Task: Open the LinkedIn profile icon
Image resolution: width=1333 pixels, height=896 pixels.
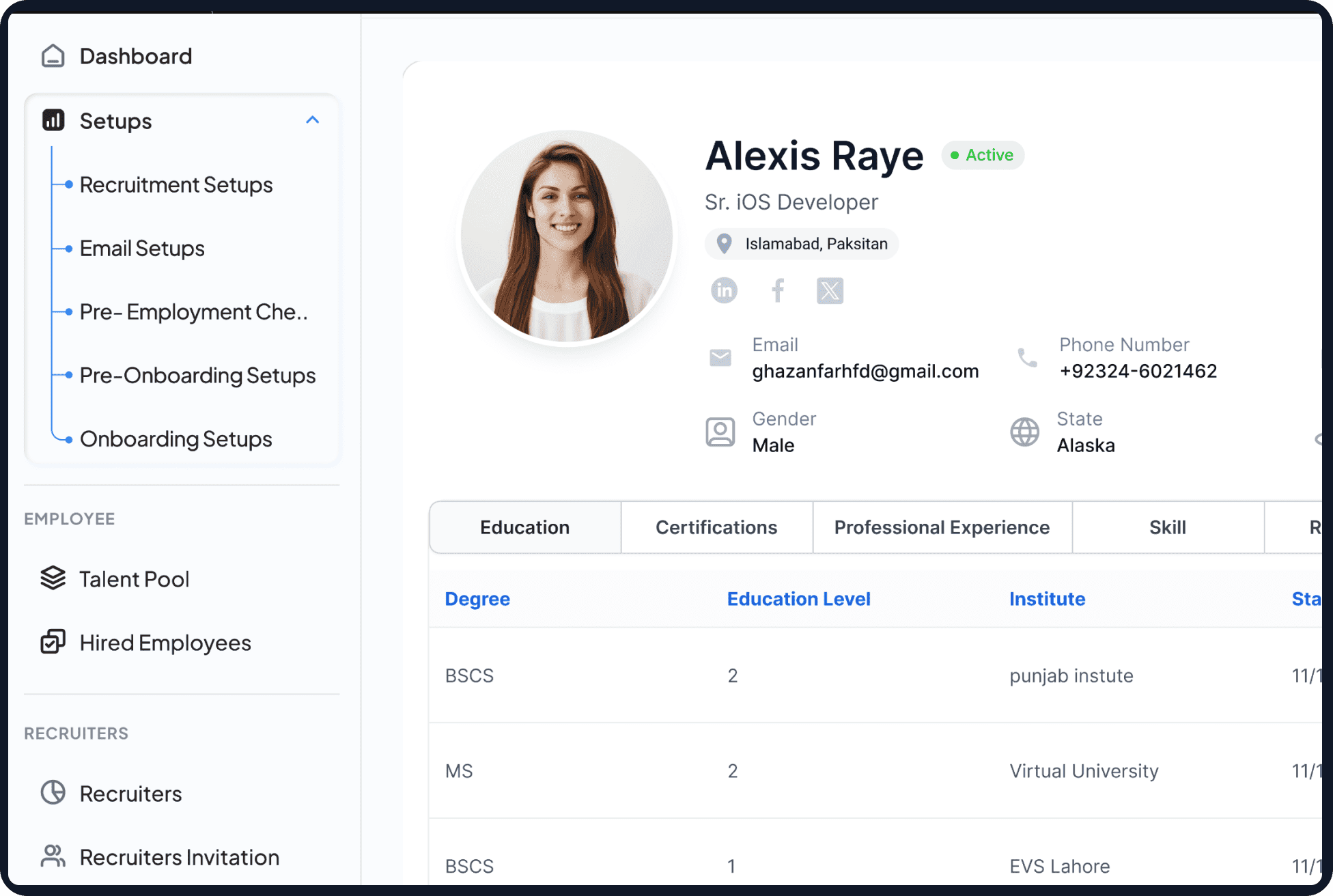Action: 724,290
